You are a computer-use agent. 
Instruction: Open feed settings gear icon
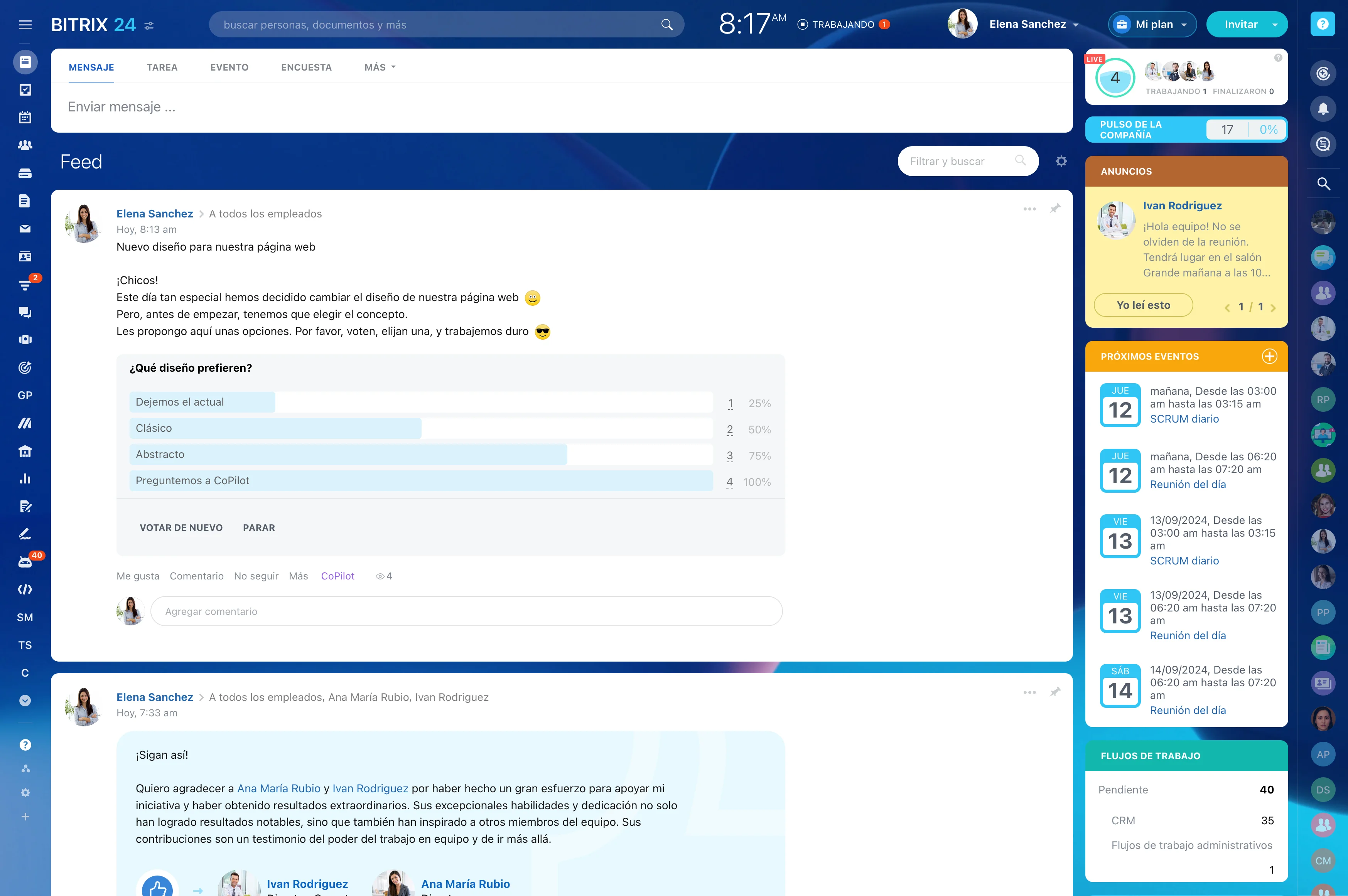coord(1061,161)
